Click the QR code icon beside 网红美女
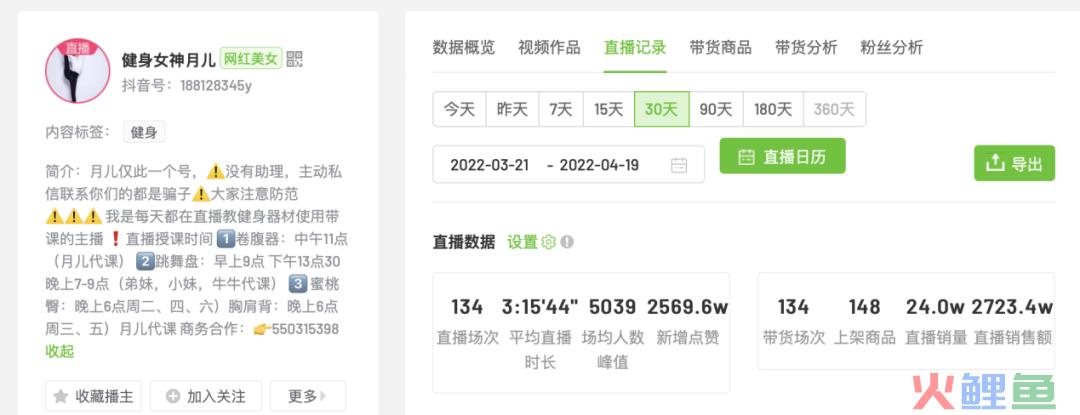Screen dimensions: 1080x415 click(x=294, y=59)
